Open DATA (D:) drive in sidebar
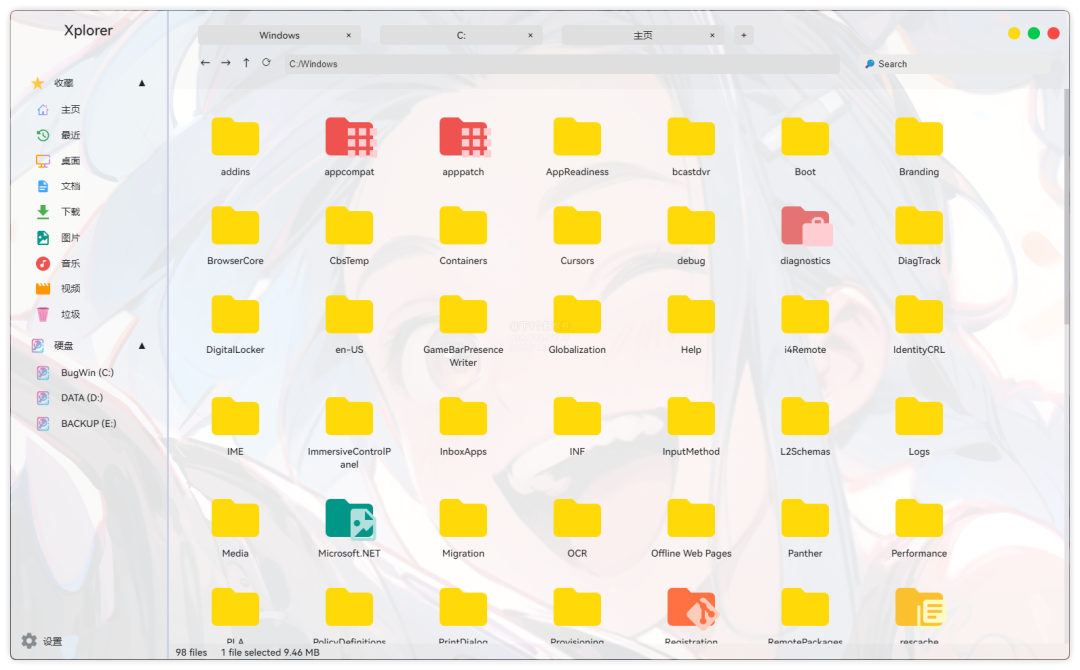The height and width of the screenshot is (670, 1080). coord(81,398)
